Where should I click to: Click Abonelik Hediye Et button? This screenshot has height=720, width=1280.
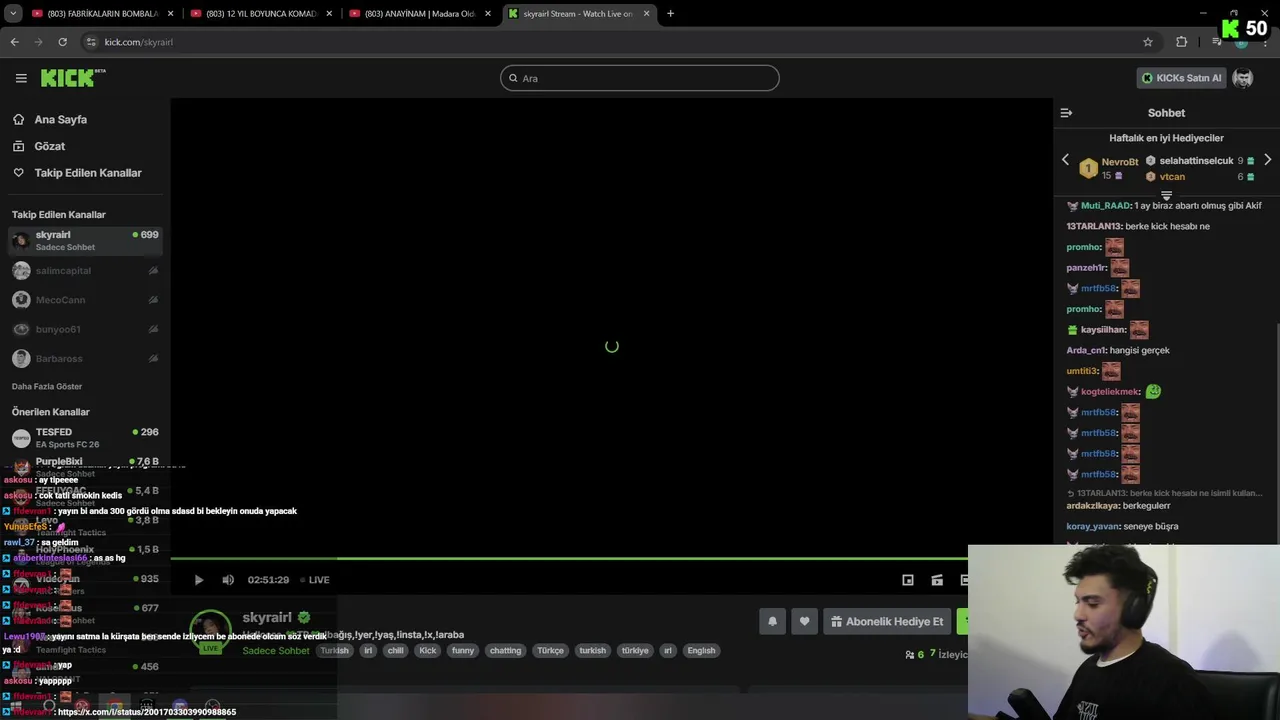click(x=887, y=621)
